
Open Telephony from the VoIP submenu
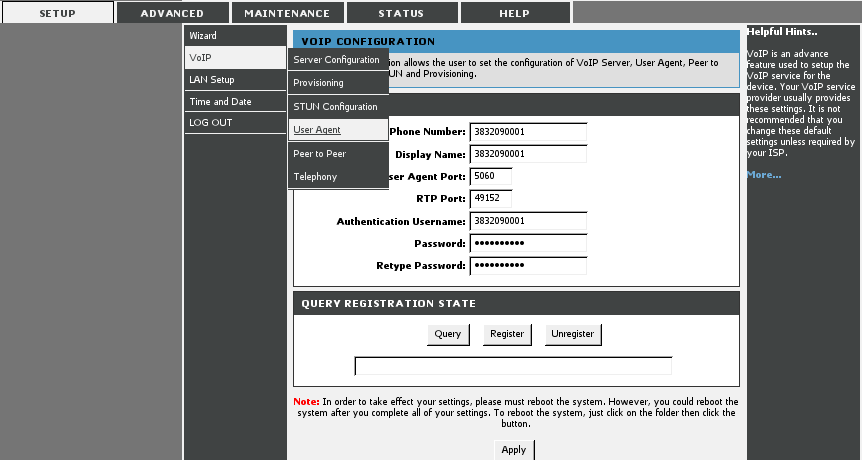pos(337,177)
